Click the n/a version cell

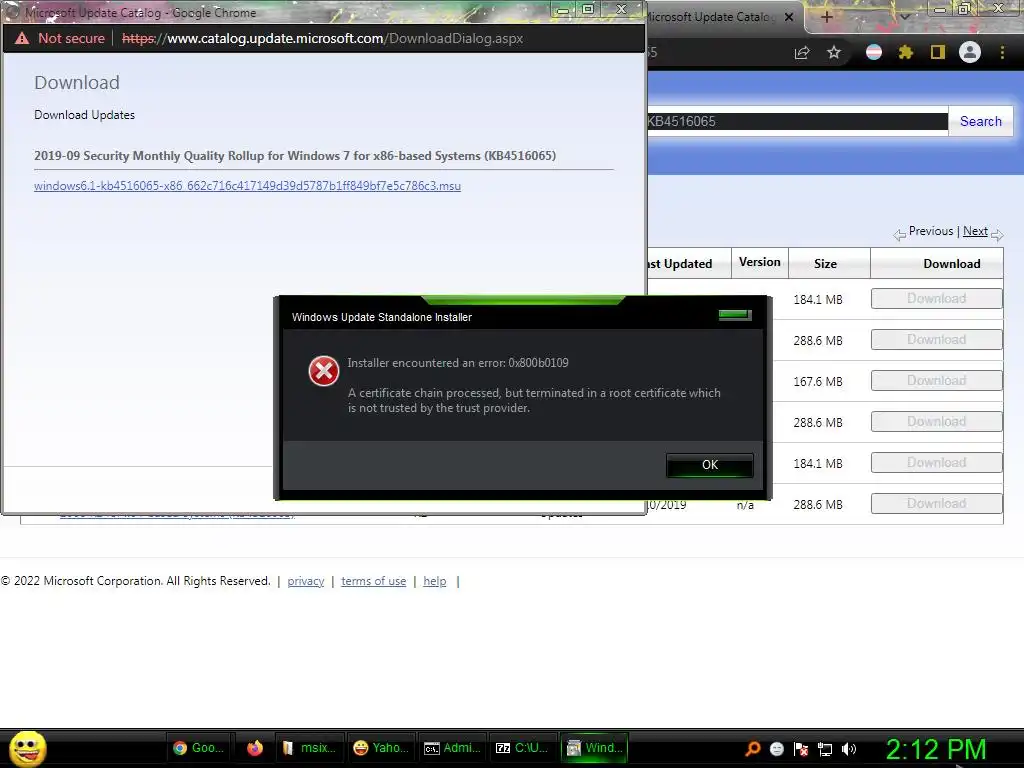[x=745, y=505]
